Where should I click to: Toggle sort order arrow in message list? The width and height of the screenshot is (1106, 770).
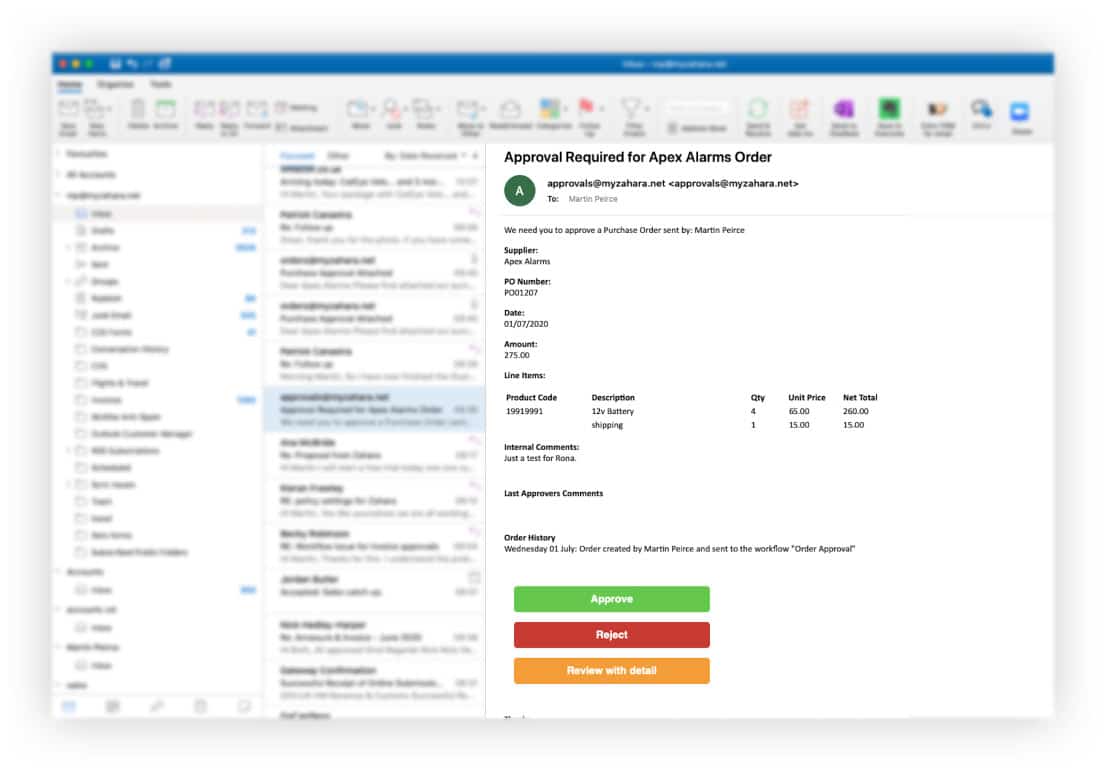point(475,155)
